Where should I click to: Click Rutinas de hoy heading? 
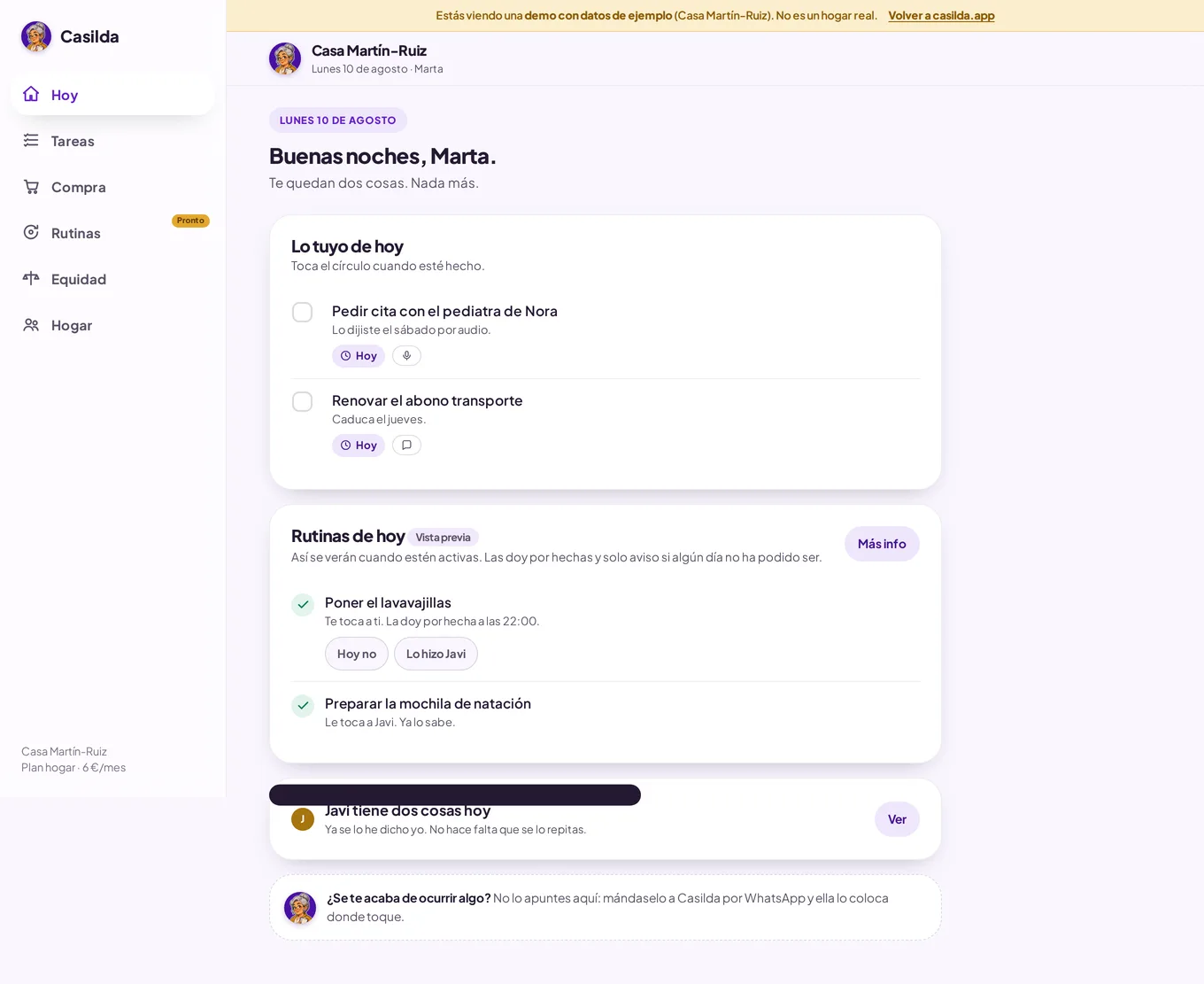[x=348, y=536]
